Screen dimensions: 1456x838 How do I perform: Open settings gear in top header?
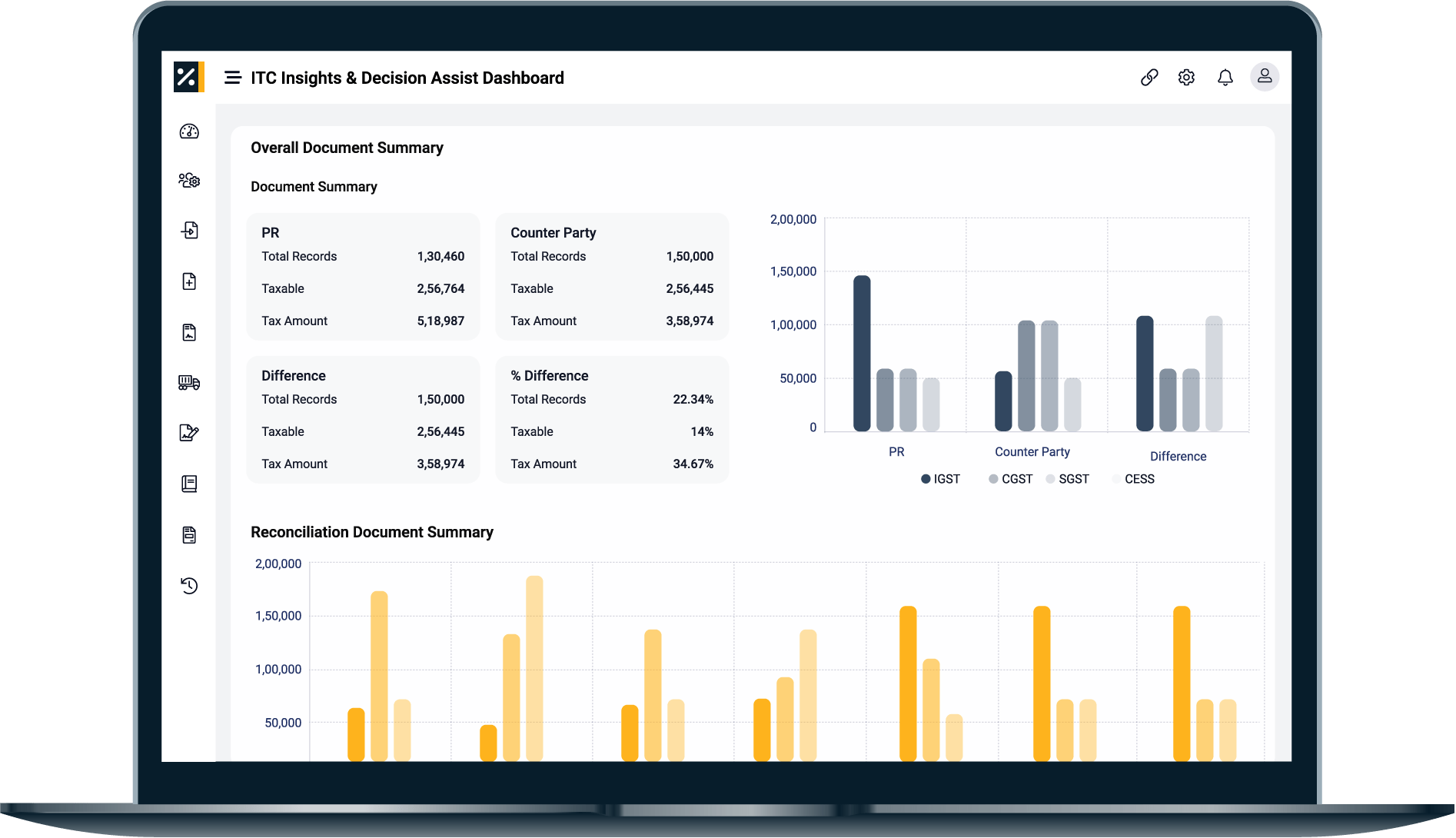[x=1186, y=78]
